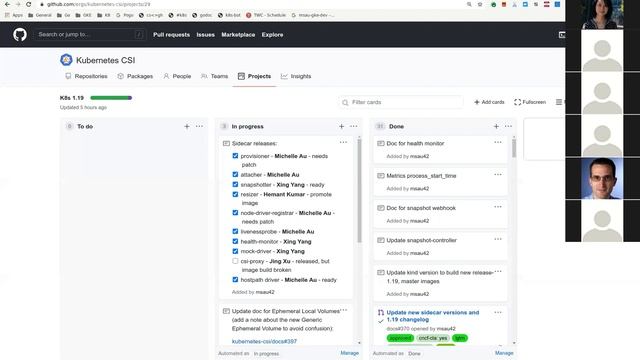
Task: Open the project menu icon beside Fullscreen
Action: coord(559,102)
